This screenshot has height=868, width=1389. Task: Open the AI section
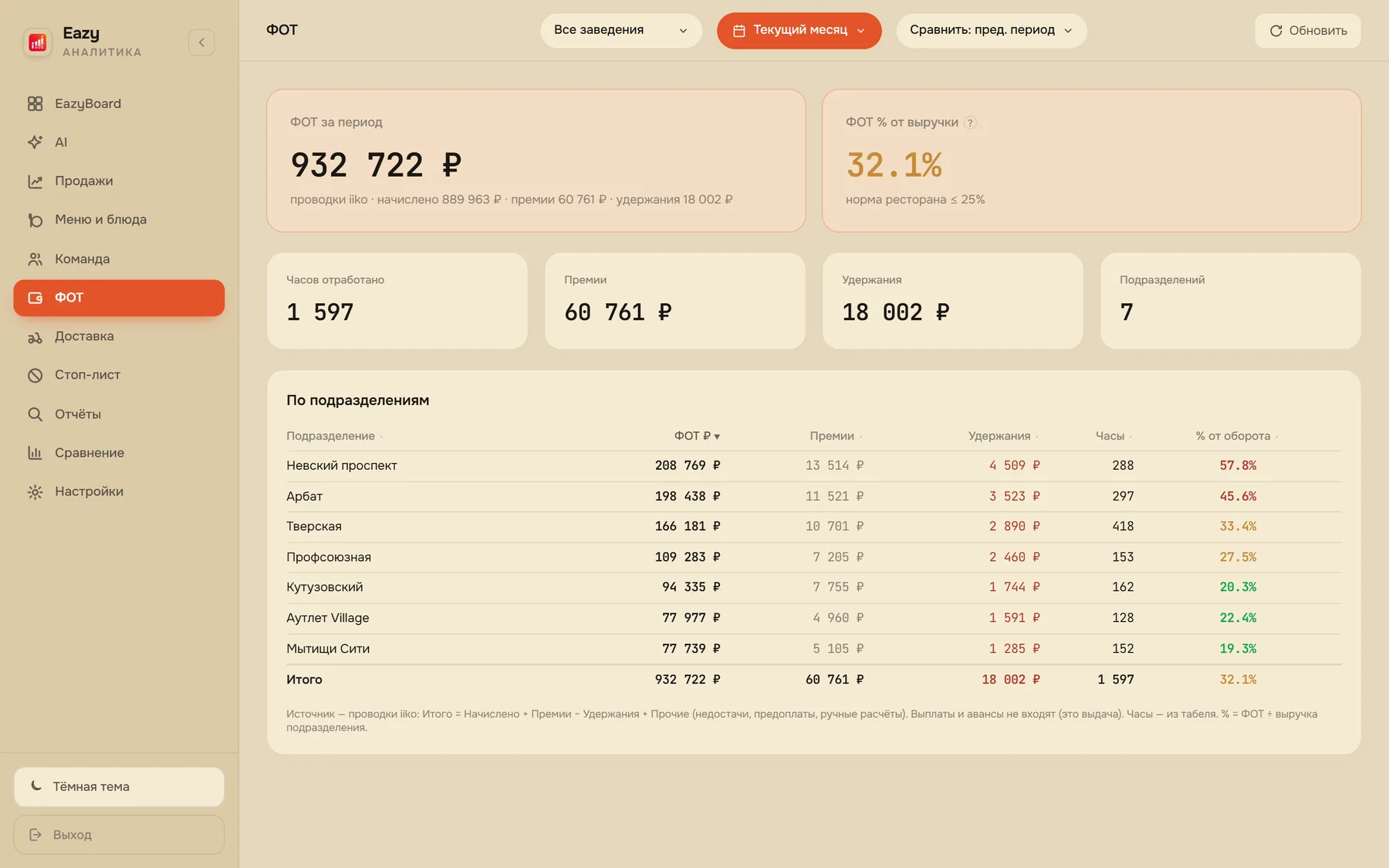(x=119, y=142)
